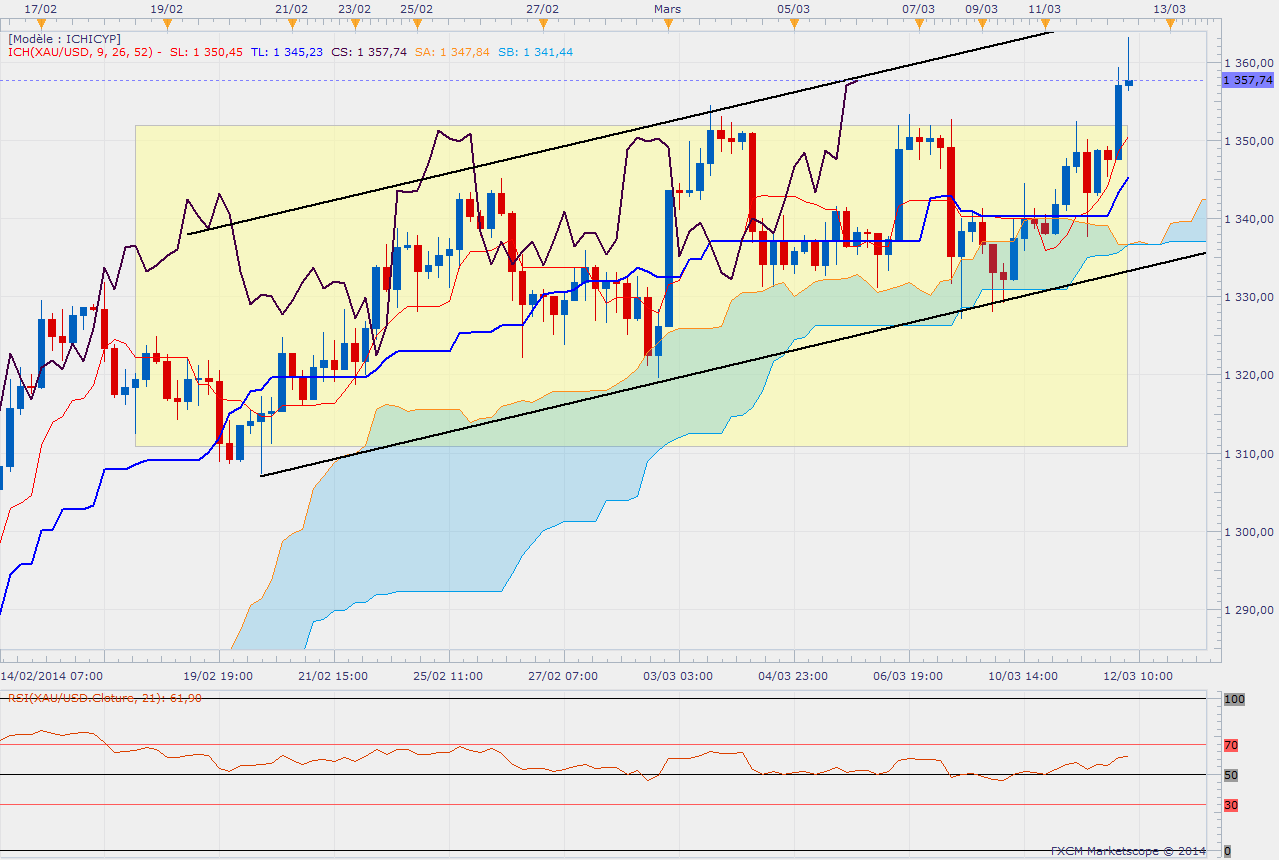Select the ICH(XAU/USD, 9, 26, 52) indicator label
This screenshot has width=1279, height=860.
79,52
